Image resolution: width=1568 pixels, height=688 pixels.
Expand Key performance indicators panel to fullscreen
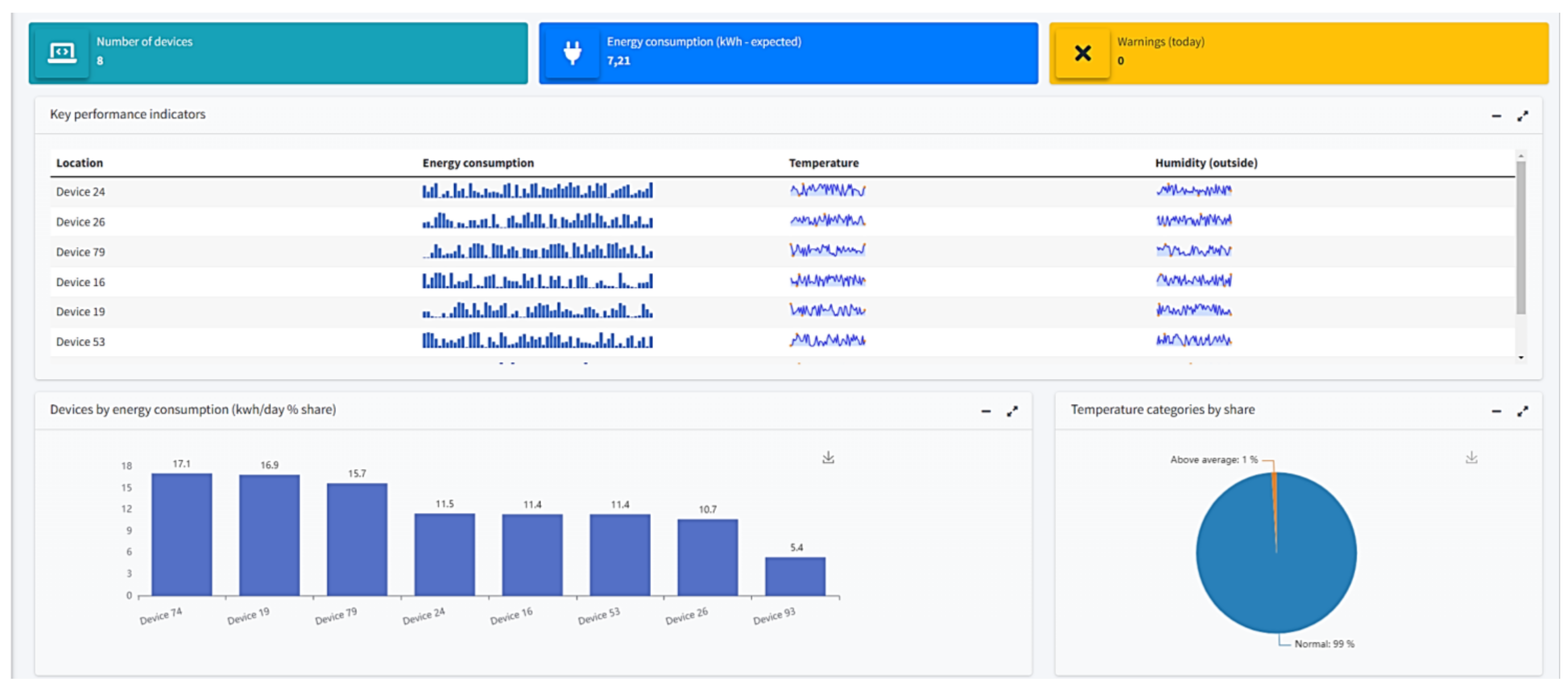[1522, 116]
